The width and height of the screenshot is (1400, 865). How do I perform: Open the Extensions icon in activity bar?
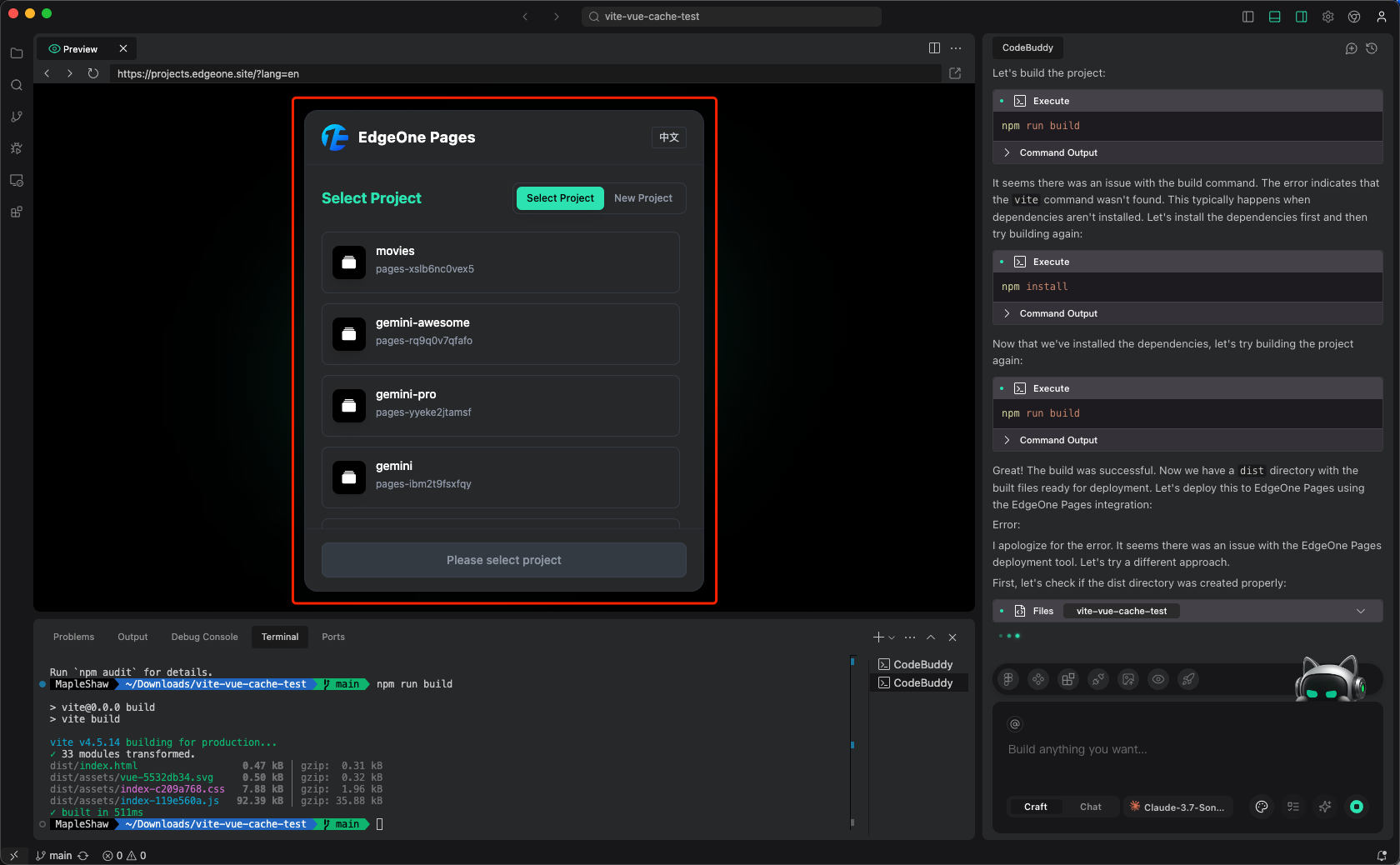pos(17,212)
